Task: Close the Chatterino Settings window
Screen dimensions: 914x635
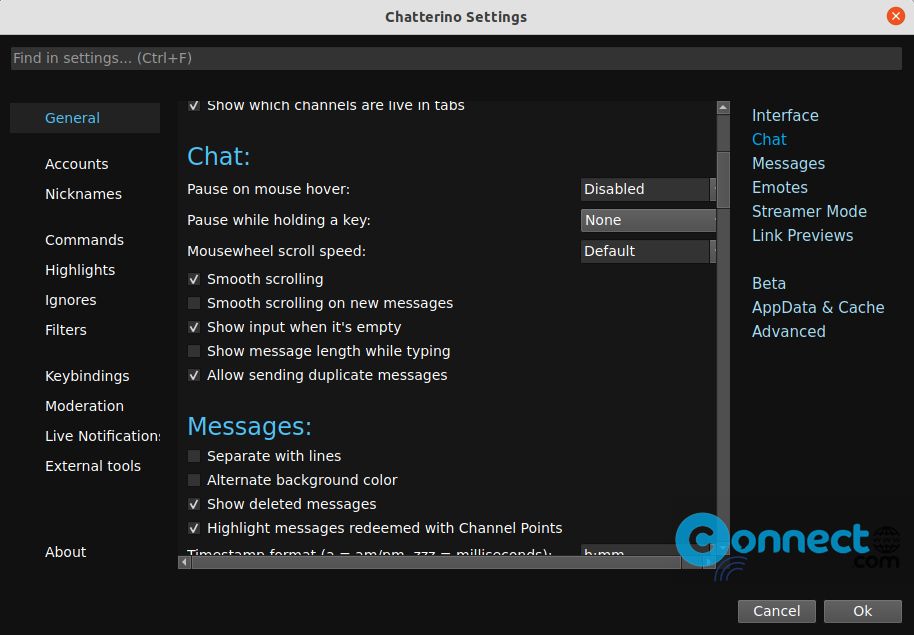Action: [895, 16]
